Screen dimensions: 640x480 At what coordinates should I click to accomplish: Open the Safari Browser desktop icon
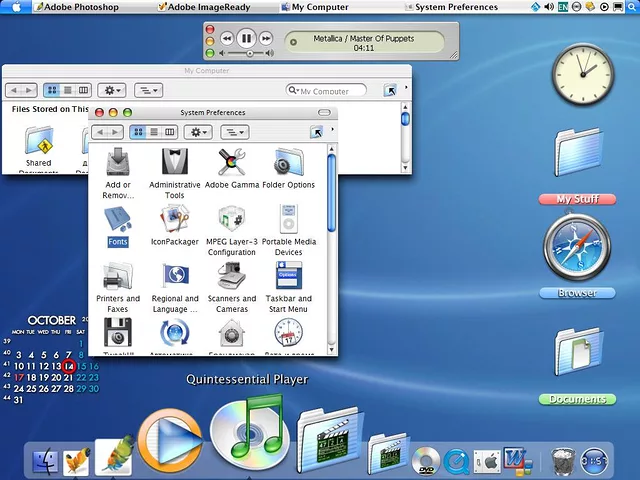576,248
